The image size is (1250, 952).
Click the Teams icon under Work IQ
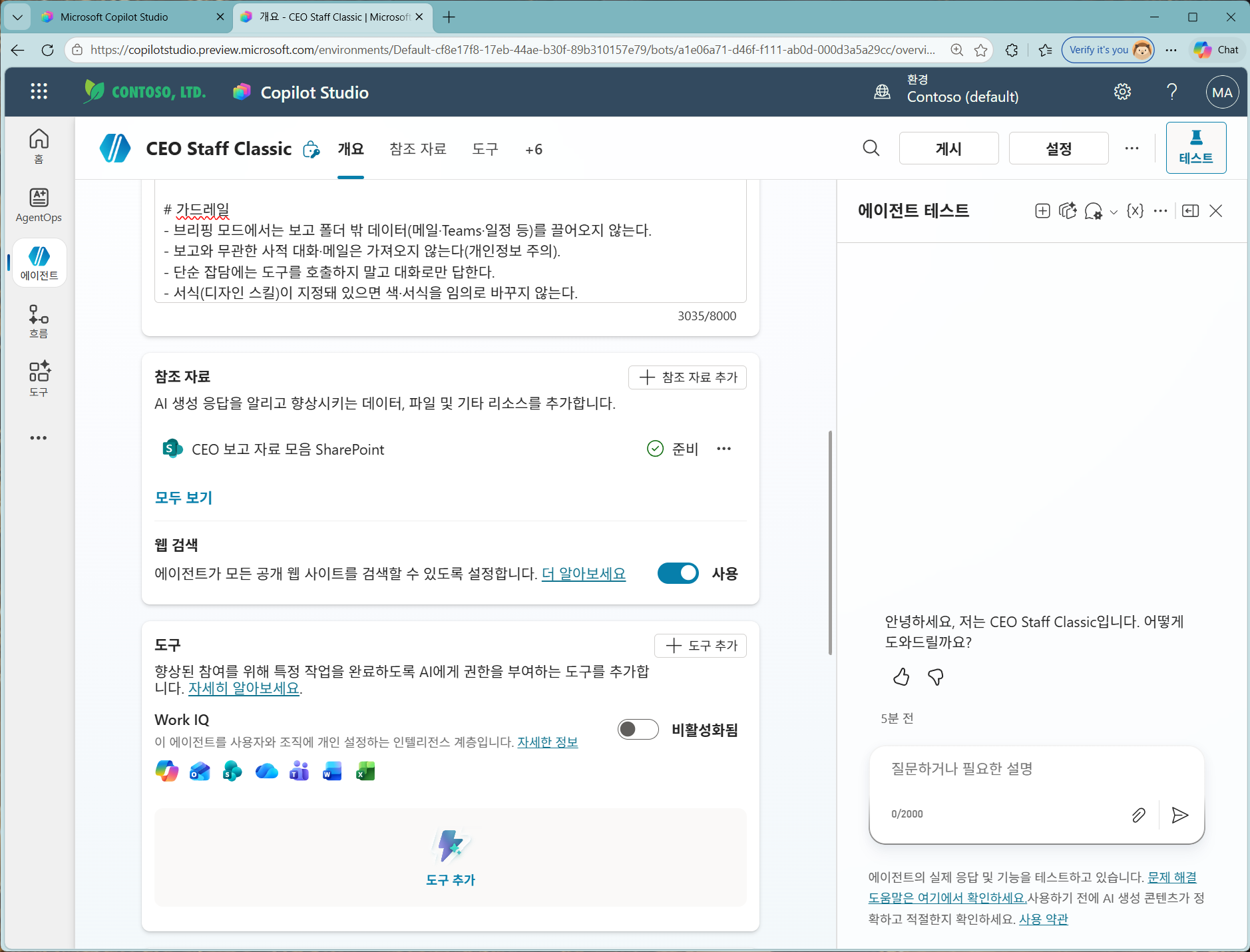pyautogui.click(x=299, y=771)
